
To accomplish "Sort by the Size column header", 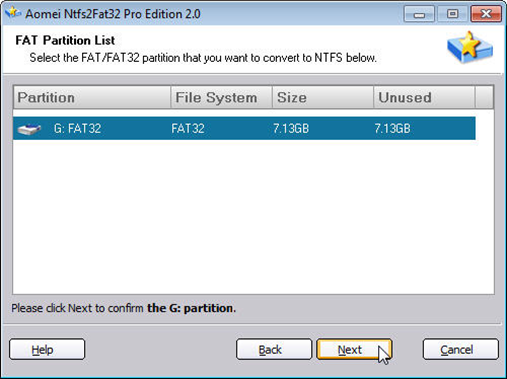I will [323, 97].
